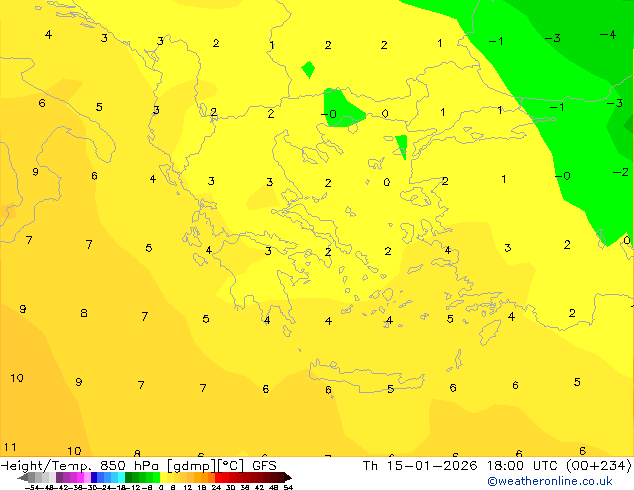Click the -2 temperature value on the map
The width and height of the screenshot is (634, 490).
(621, 173)
